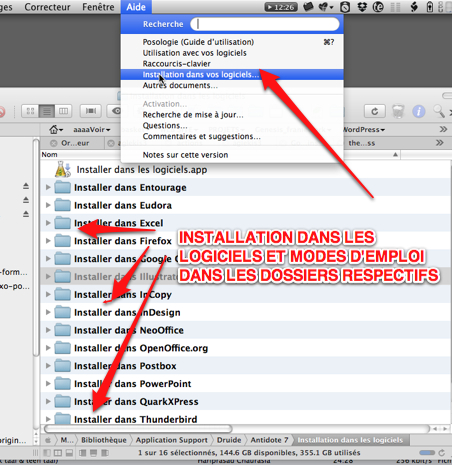Click Application Support in the path bar

(172, 440)
